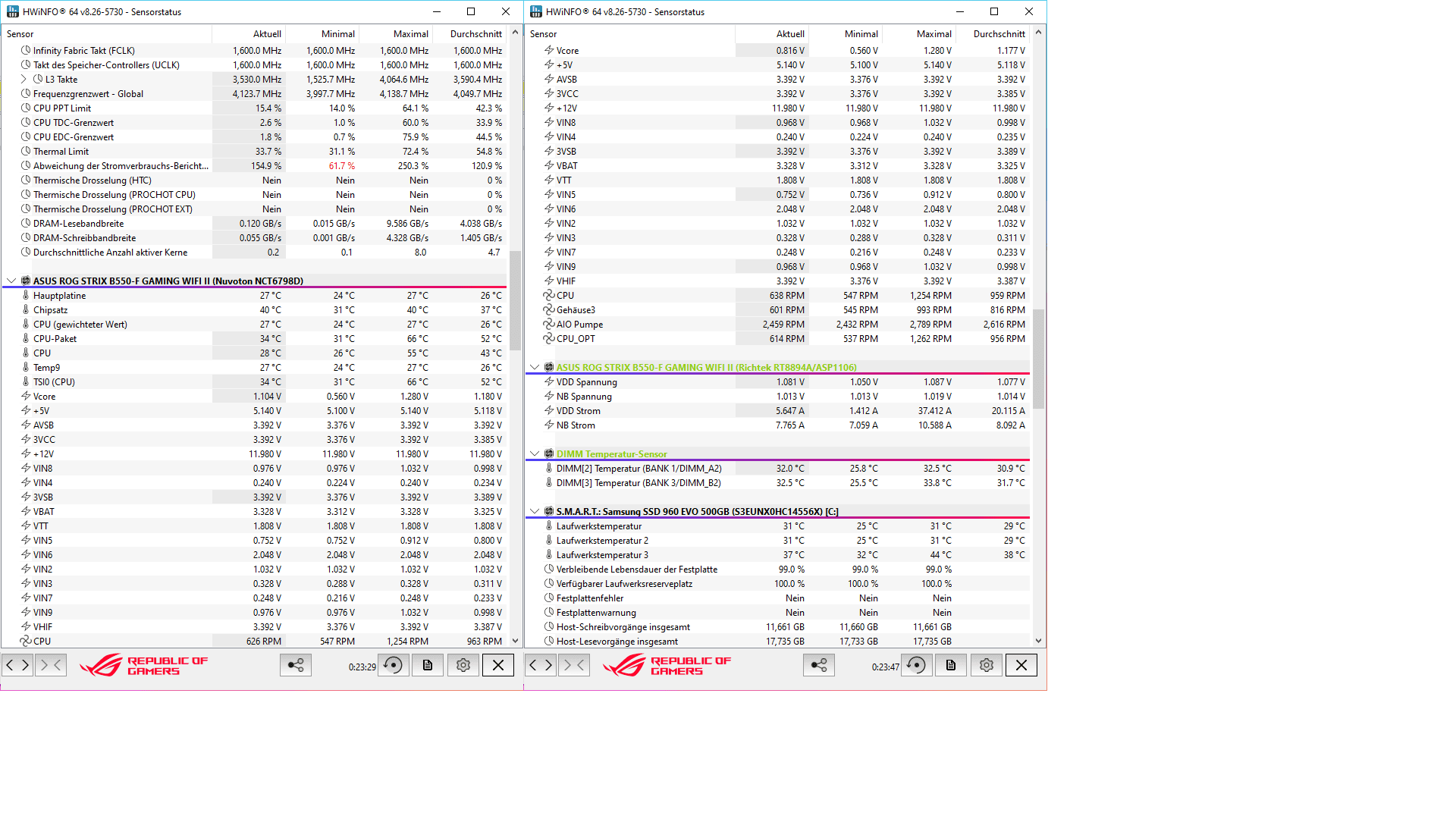Click the left window vertical scrollbar thumb
Viewport: 1456px width, 819px height.
tap(515, 300)
